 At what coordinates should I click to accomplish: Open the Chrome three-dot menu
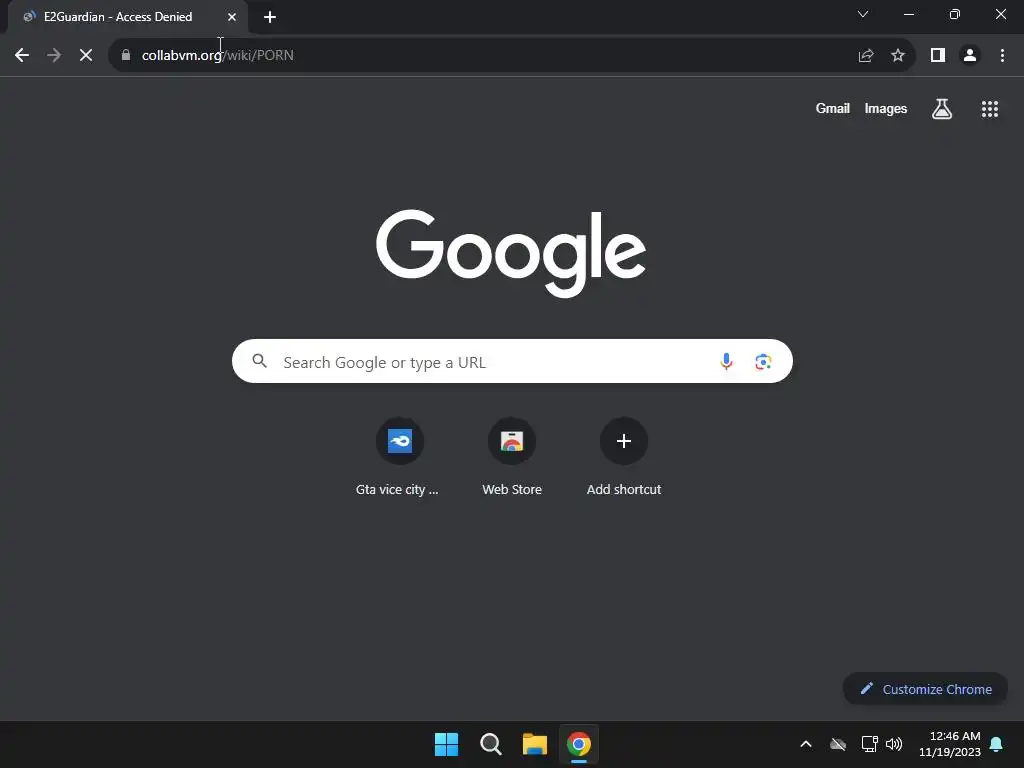(1002, 56)
